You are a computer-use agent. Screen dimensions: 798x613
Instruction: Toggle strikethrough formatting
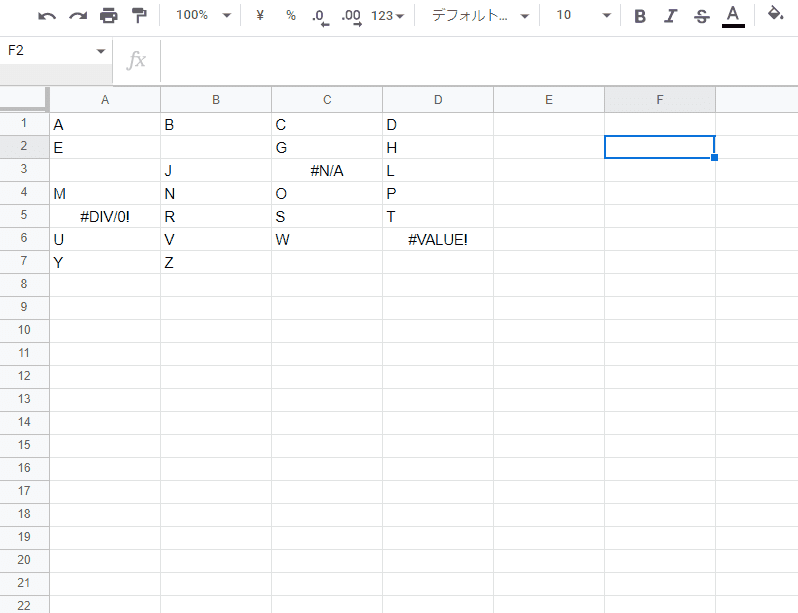[702, 16]
